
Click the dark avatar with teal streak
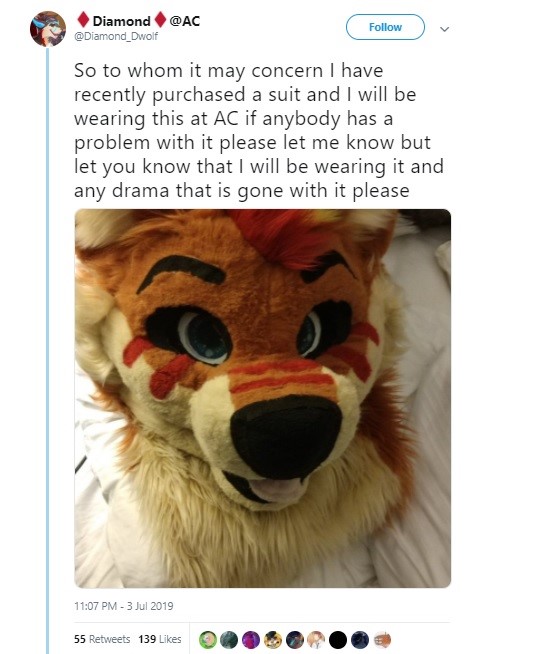(x=294, y=639)
